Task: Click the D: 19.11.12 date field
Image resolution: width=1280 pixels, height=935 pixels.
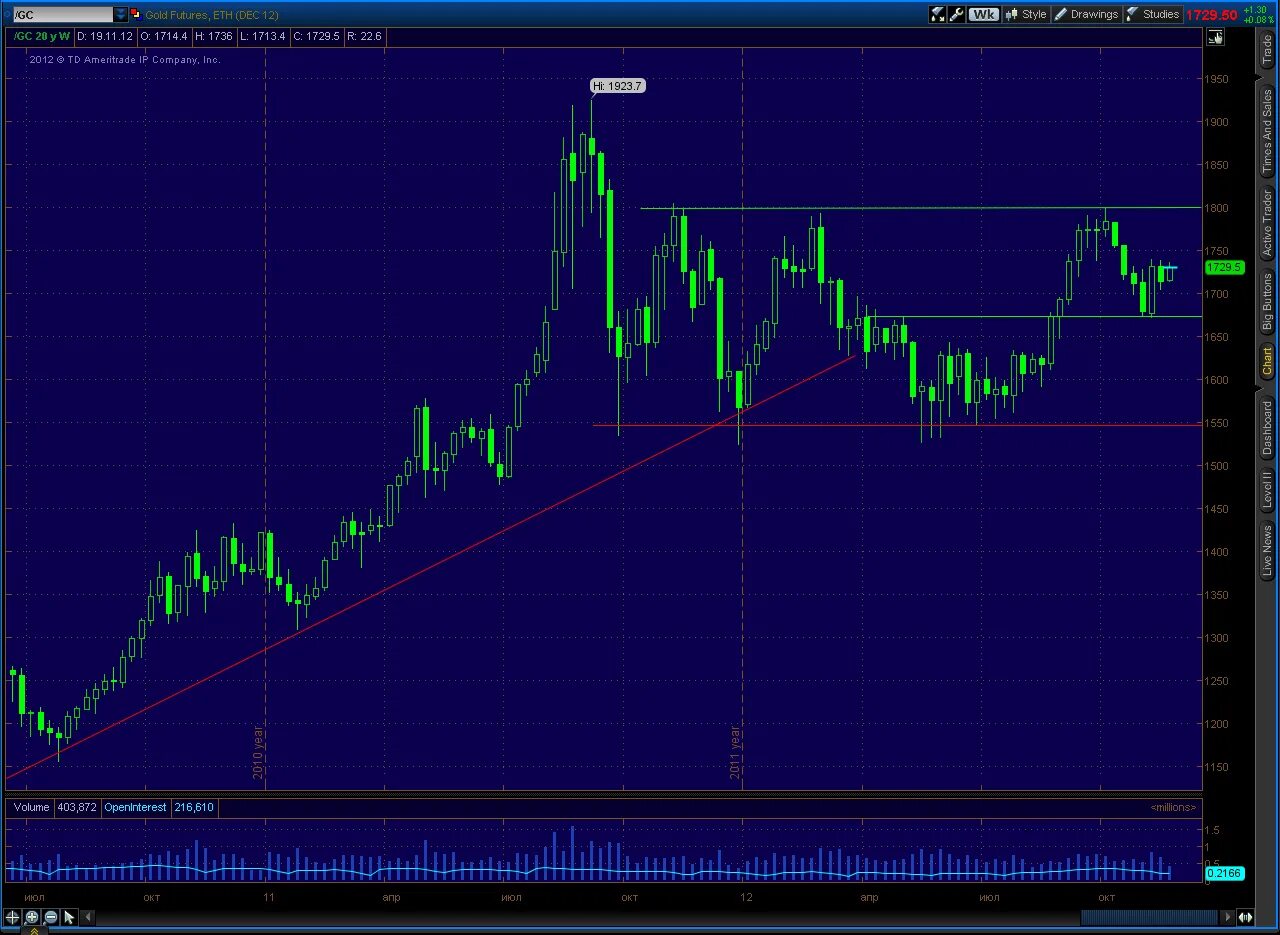Action: [x=104, y=36]
